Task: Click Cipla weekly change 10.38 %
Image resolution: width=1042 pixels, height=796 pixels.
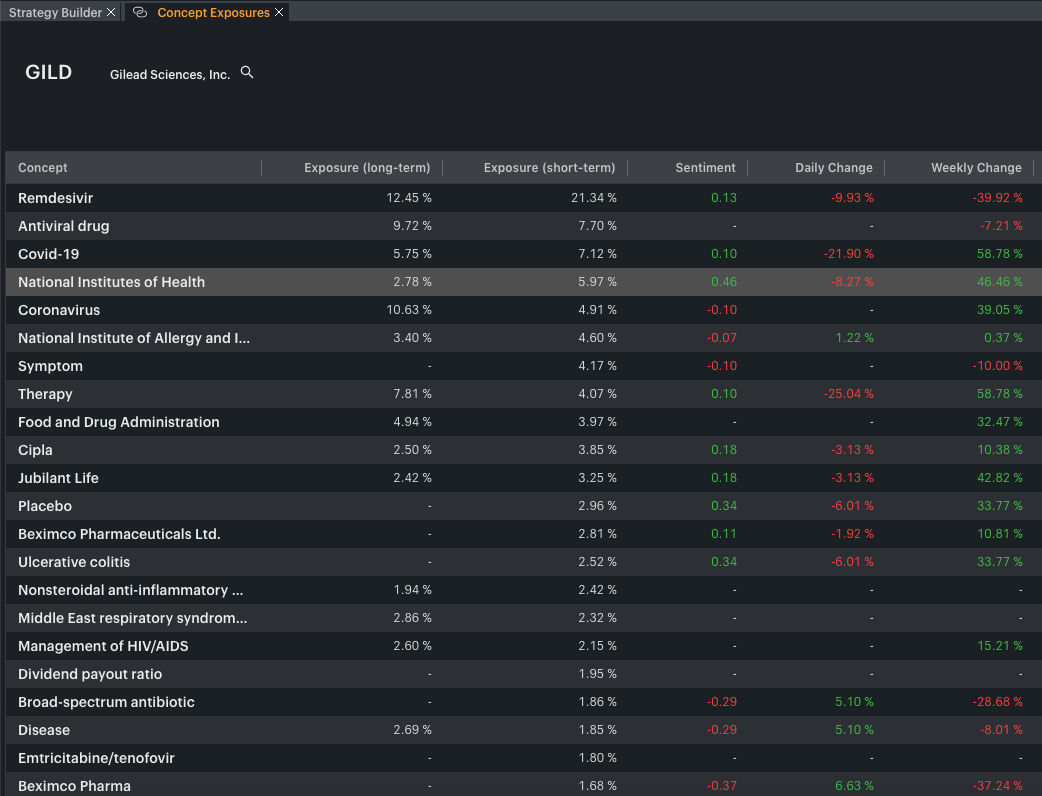Action: [999, 450]
